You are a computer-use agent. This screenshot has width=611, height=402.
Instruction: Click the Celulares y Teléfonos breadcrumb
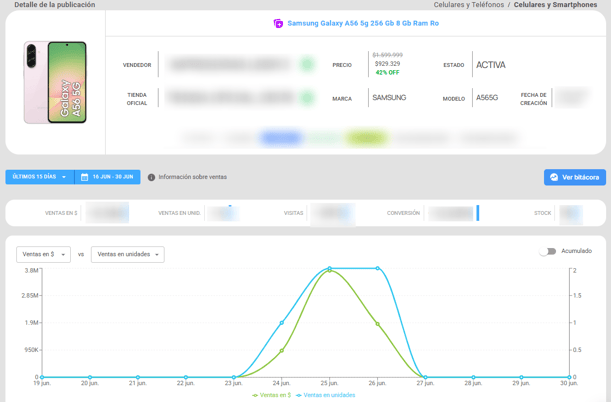pos(469,5)
